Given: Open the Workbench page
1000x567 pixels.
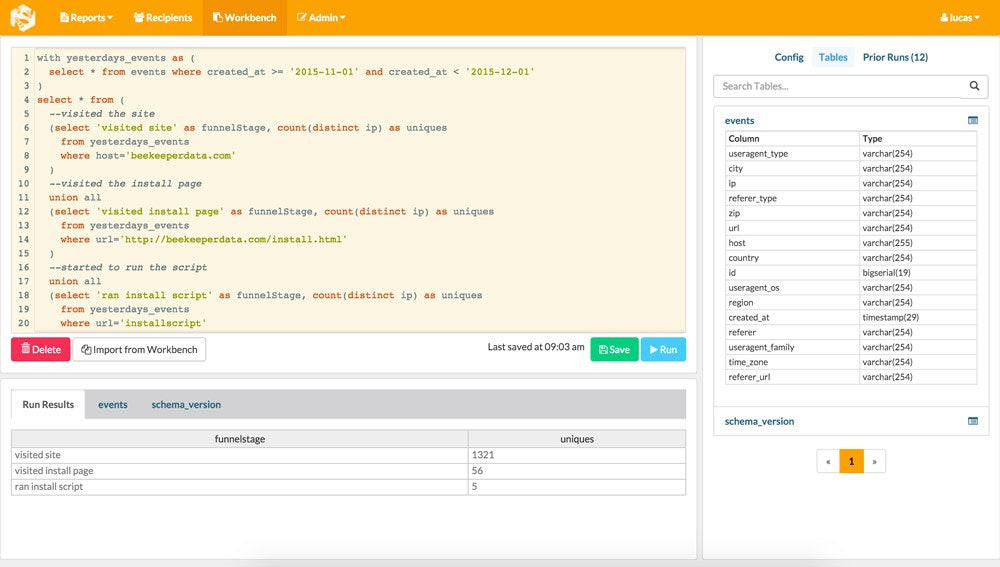Looking at the screenshot, I should point(244,18).
